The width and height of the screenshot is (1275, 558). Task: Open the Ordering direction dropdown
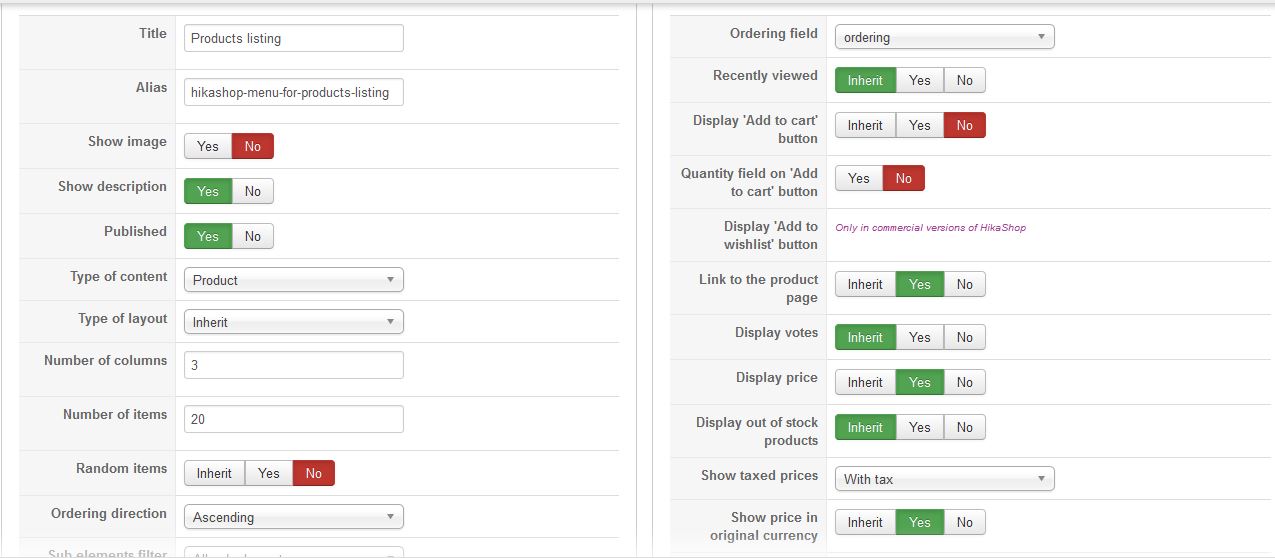[293, 517]
